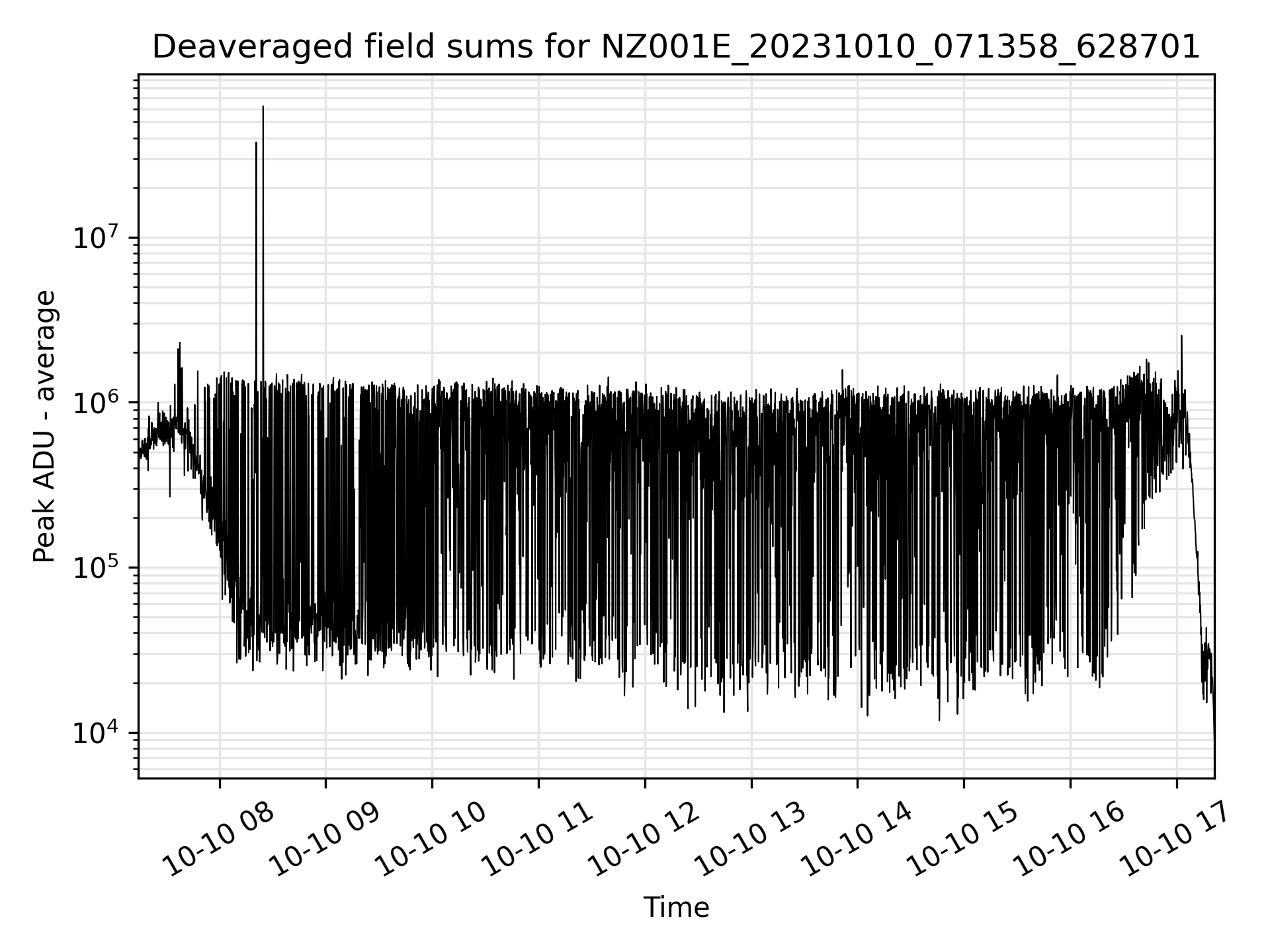The height and width of the screenshot is (952, 1270).
Task: Click the '10-10 15' x-axis tick label
Action: point(964,839)
